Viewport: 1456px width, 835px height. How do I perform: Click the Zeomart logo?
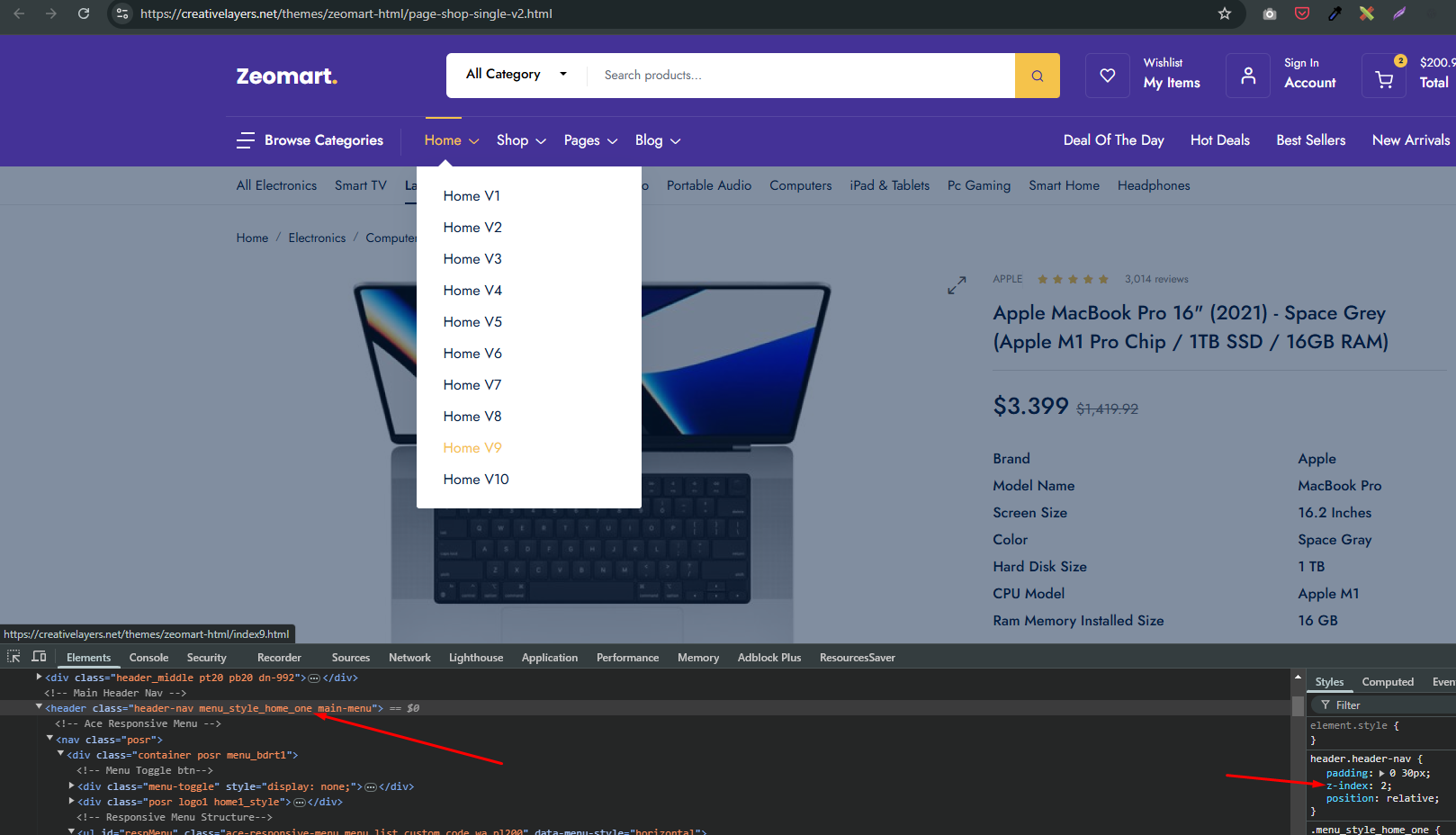pos(287,76)
